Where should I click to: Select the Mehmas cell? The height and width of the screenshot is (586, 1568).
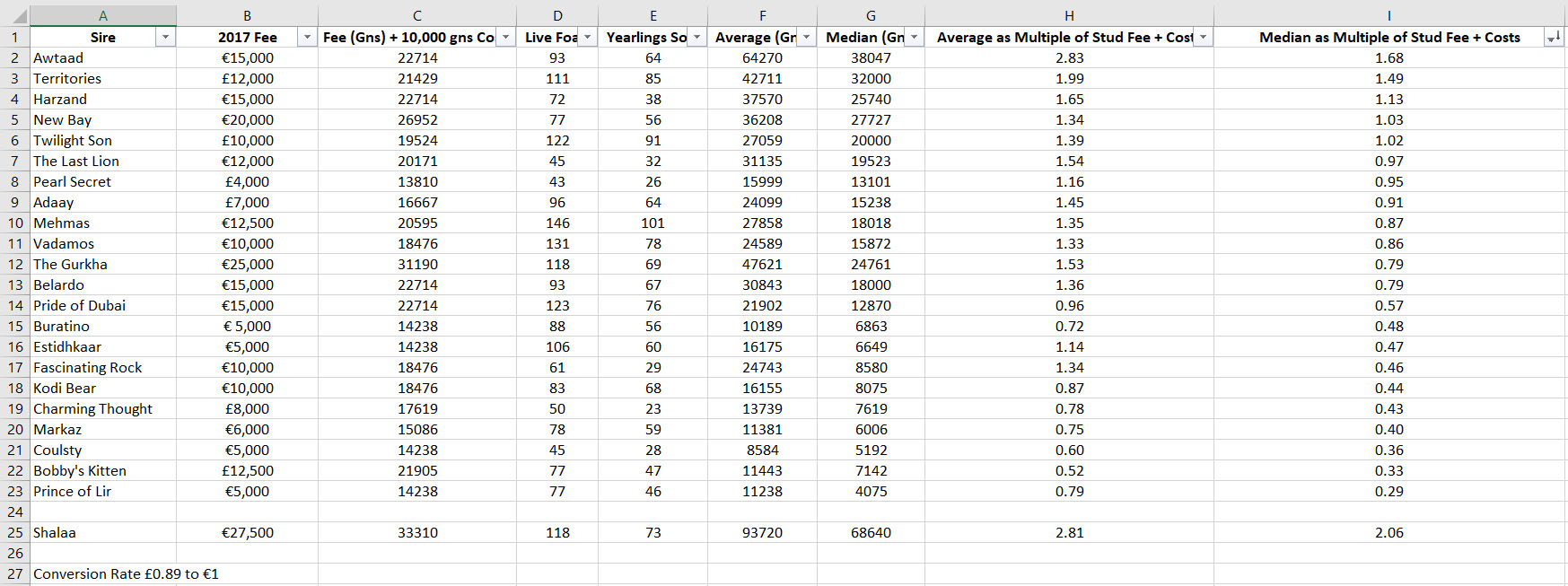click(103, 223)
